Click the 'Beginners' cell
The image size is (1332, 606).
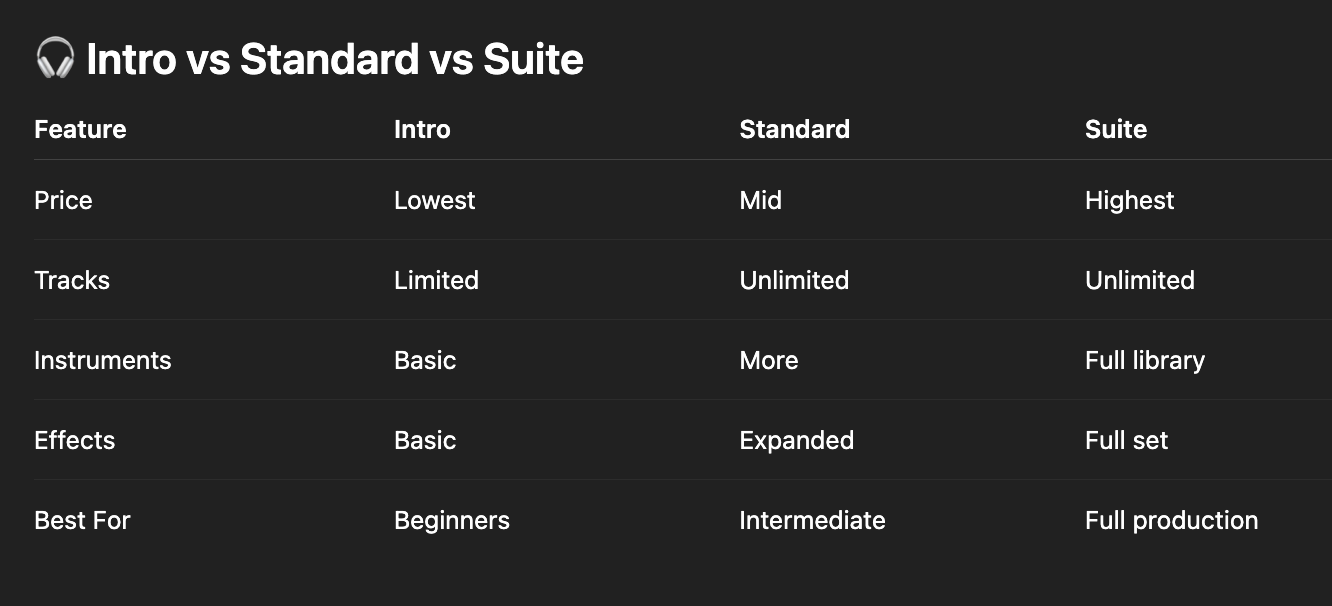tap(452, 520)
